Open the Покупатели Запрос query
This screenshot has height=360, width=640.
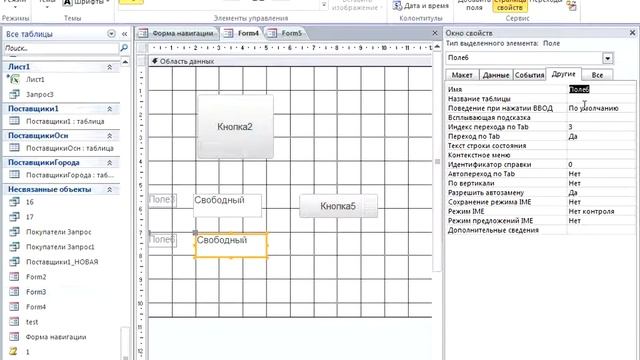[58, 232]
